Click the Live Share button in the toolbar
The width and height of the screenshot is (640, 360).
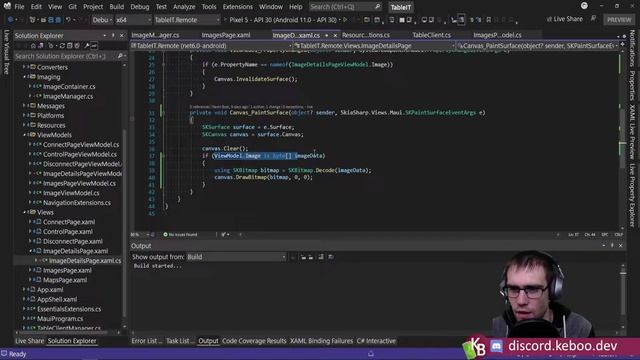pos(564,19)
